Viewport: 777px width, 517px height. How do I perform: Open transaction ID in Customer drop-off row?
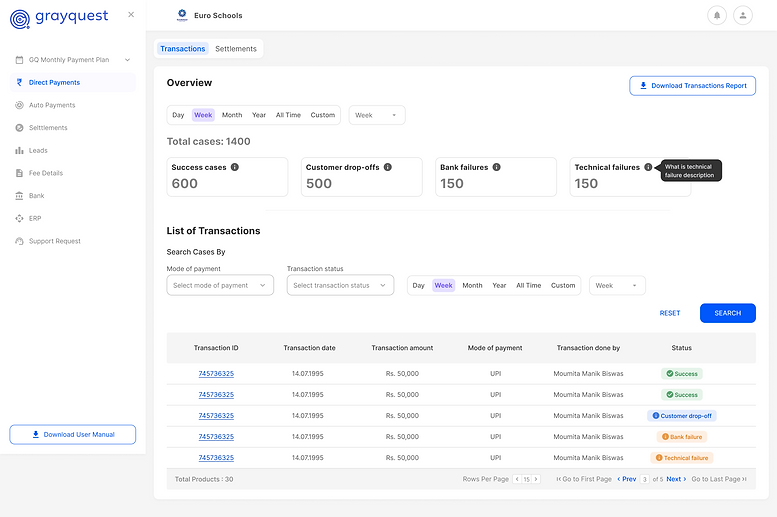(x=216, y=416)
